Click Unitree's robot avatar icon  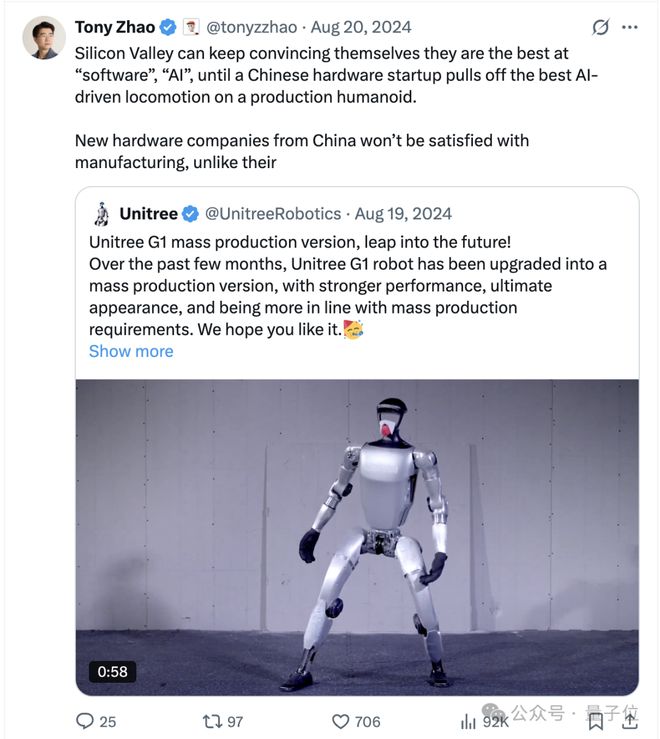coord(101,214)
